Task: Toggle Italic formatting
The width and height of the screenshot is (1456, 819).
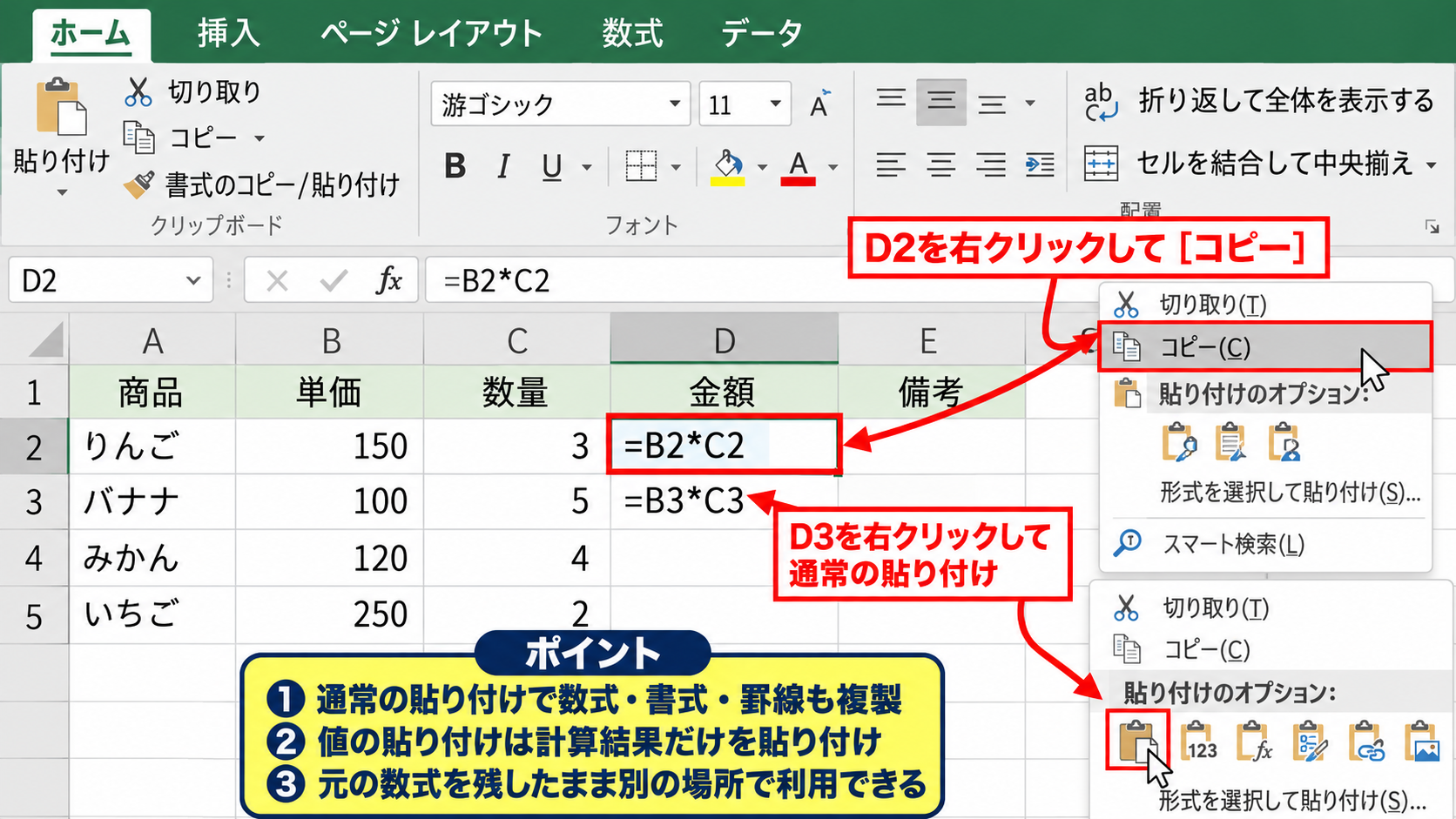Action: [x=503, y=165]
